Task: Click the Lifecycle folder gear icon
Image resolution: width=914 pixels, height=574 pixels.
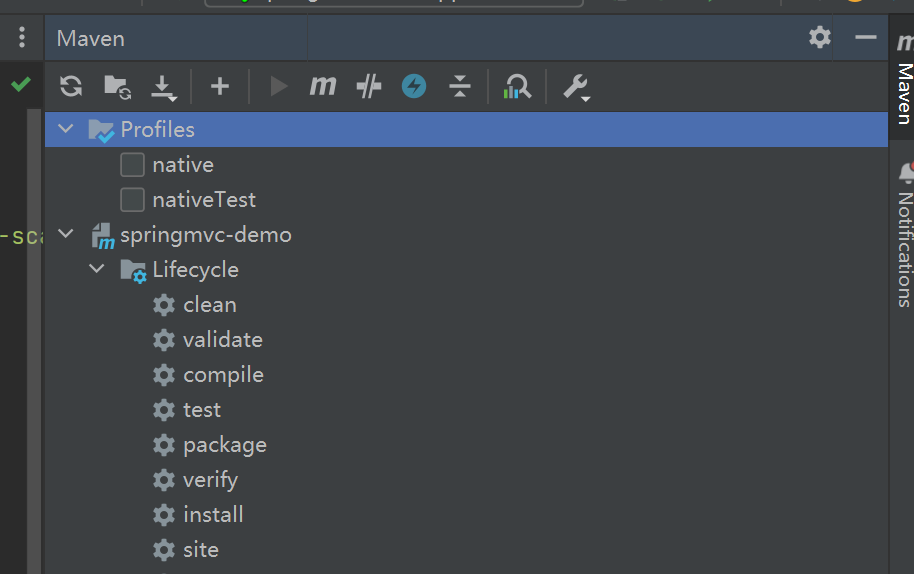Action: 133,271
